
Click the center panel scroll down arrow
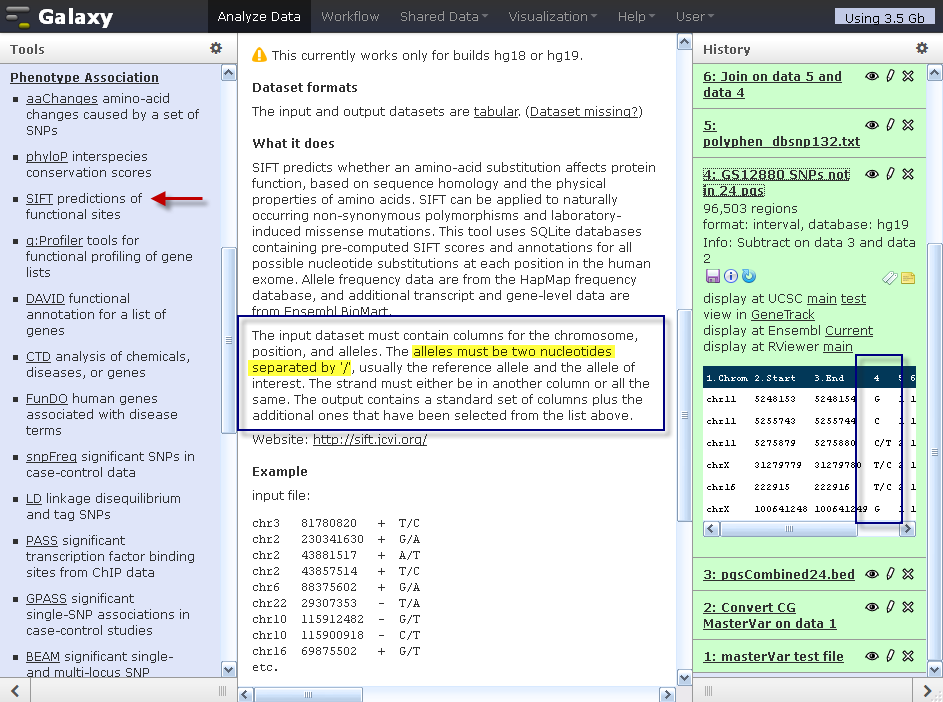[x=684, y=678]
